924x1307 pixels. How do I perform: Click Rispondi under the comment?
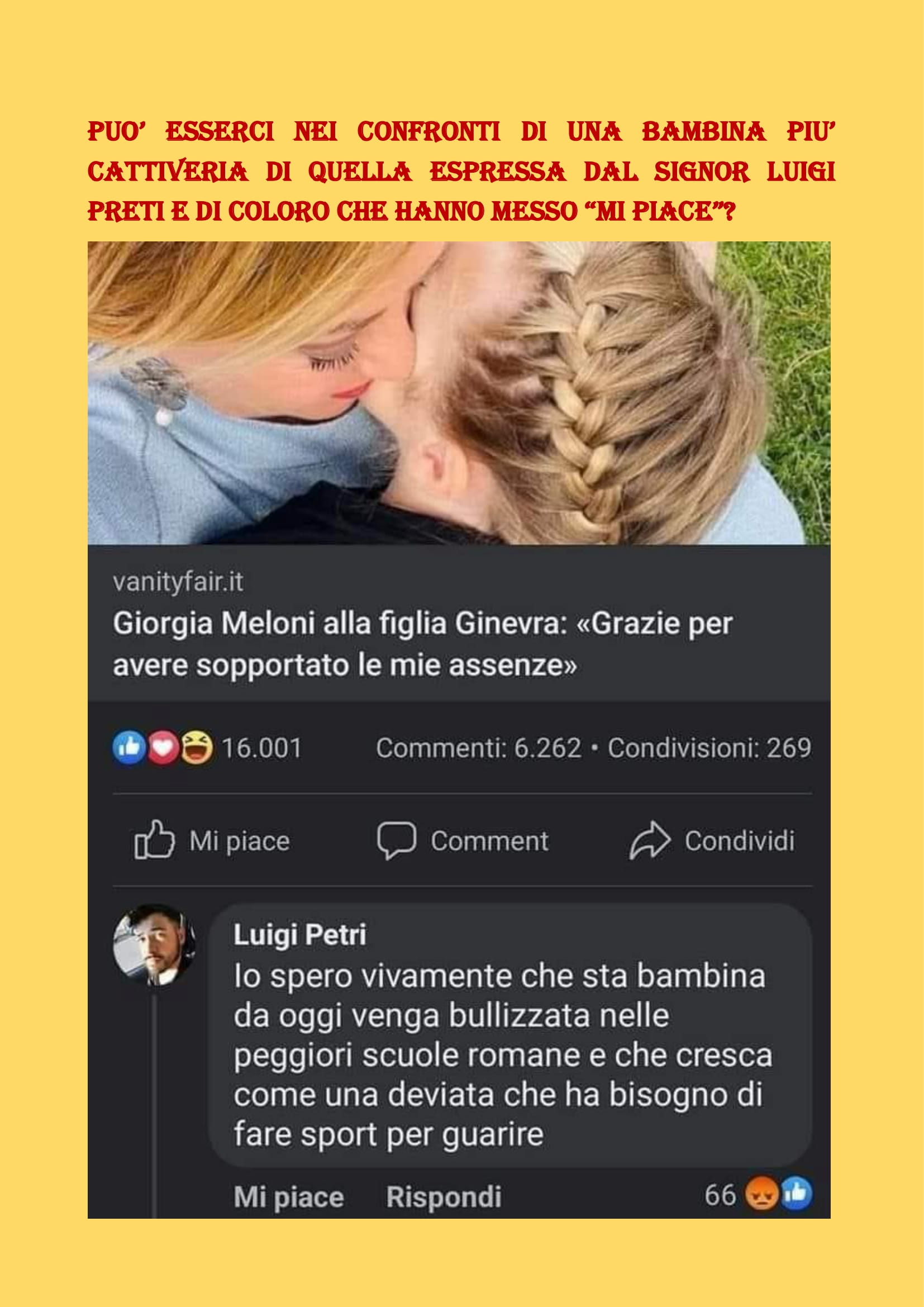[x=444, y=1196]
